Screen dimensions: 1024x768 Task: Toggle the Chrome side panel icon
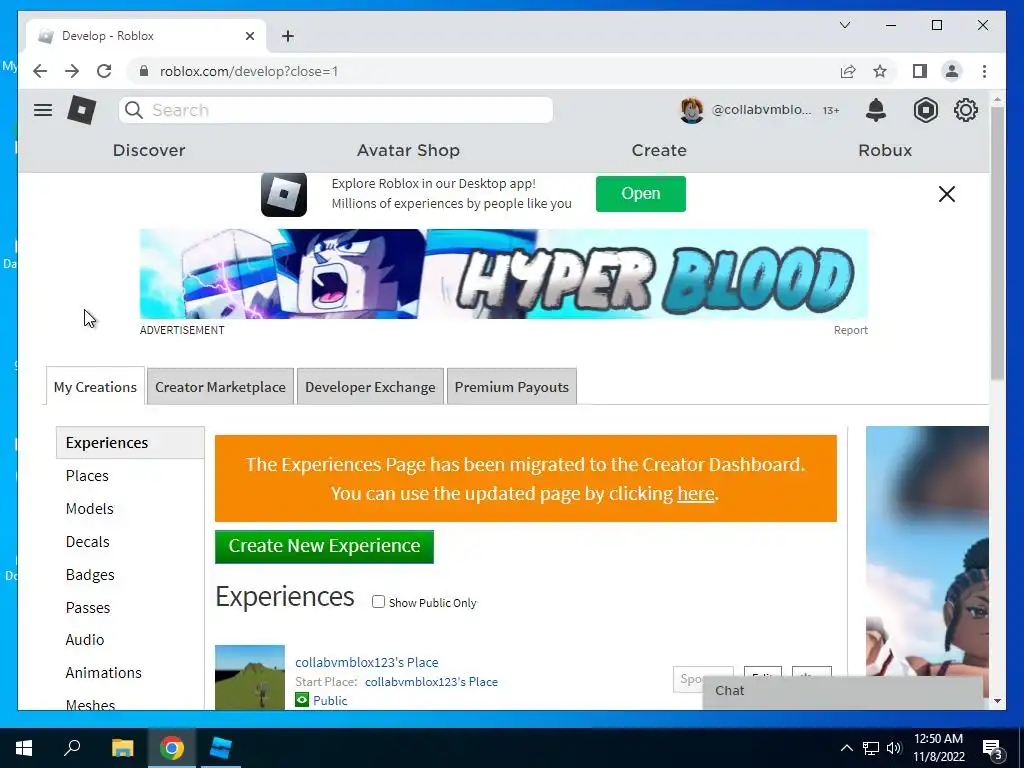click(920, 71)
